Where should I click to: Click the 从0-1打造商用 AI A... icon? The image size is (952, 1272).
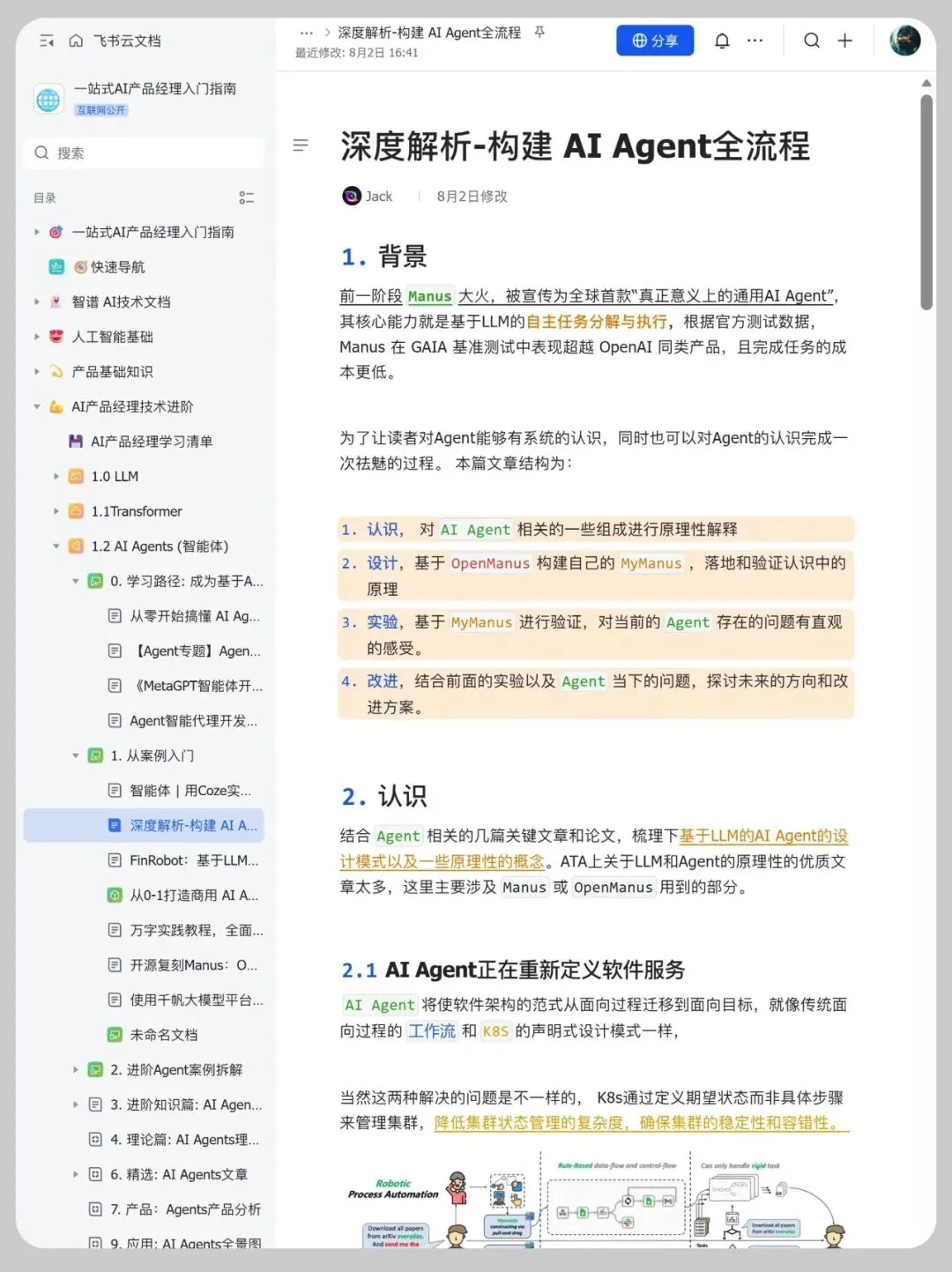[115, 895]
